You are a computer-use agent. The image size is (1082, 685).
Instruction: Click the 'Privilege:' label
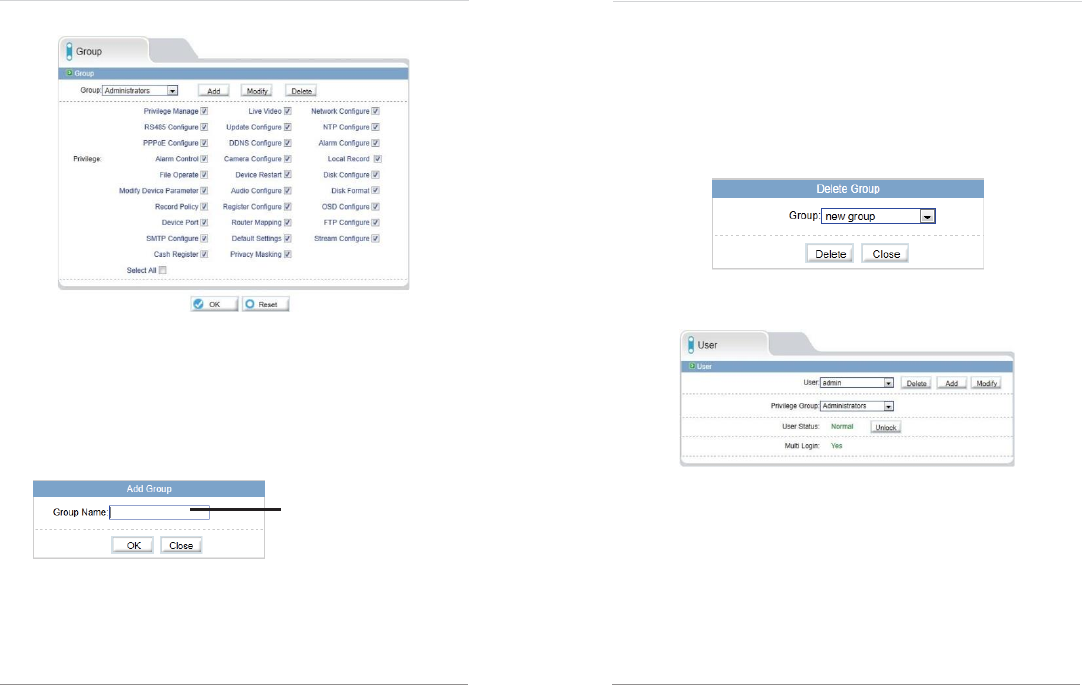coord(87,159)
